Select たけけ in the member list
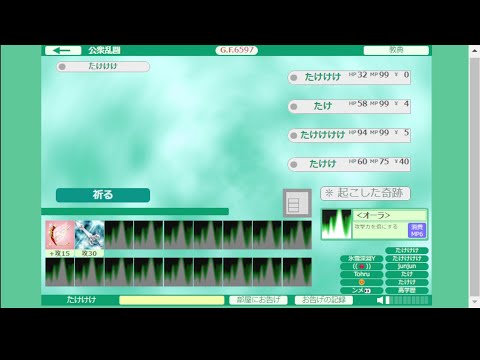Viewport: 480px width, 360px height. coord(407,282)
